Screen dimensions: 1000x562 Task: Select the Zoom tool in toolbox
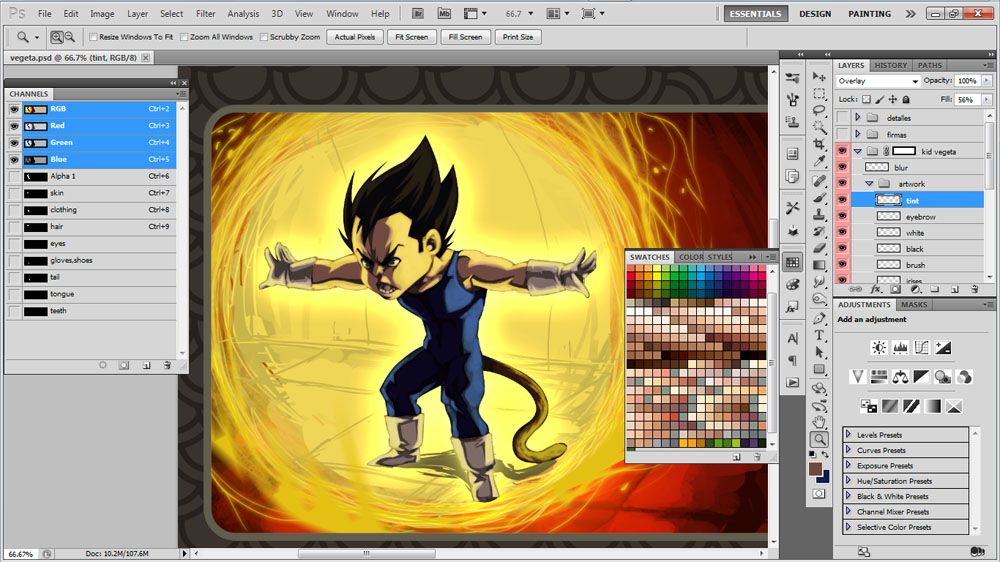tap(819, 439)
